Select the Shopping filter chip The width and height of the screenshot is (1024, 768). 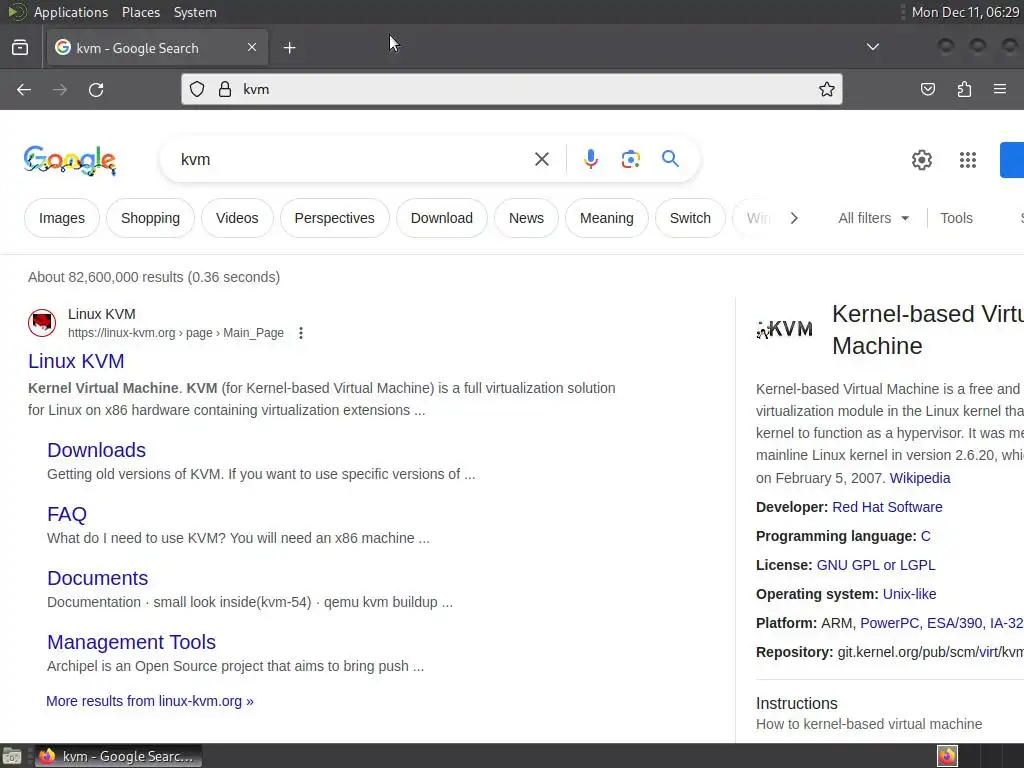point(150,218)
